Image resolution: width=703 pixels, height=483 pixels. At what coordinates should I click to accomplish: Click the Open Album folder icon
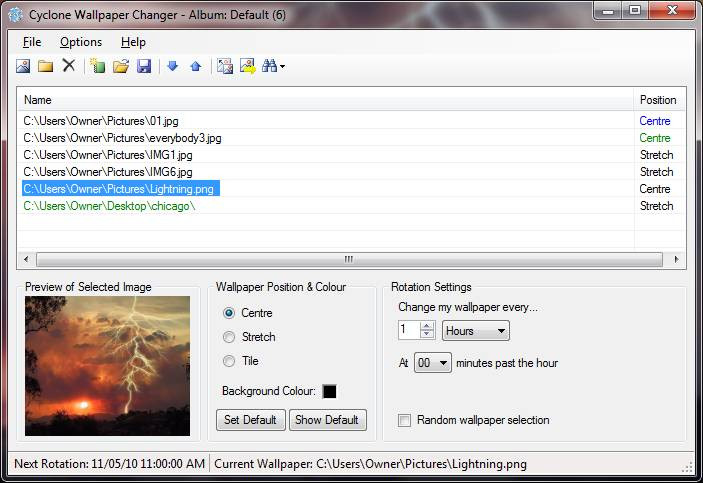click(121, 66)
